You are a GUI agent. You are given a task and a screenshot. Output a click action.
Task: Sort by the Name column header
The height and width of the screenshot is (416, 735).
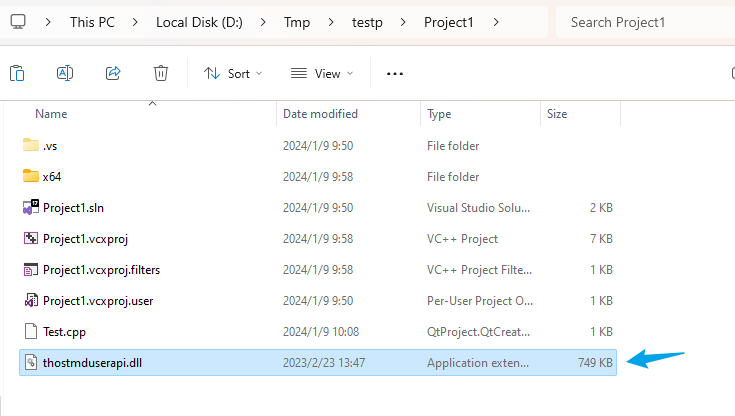pyautogui.click(x=51, y=114)
